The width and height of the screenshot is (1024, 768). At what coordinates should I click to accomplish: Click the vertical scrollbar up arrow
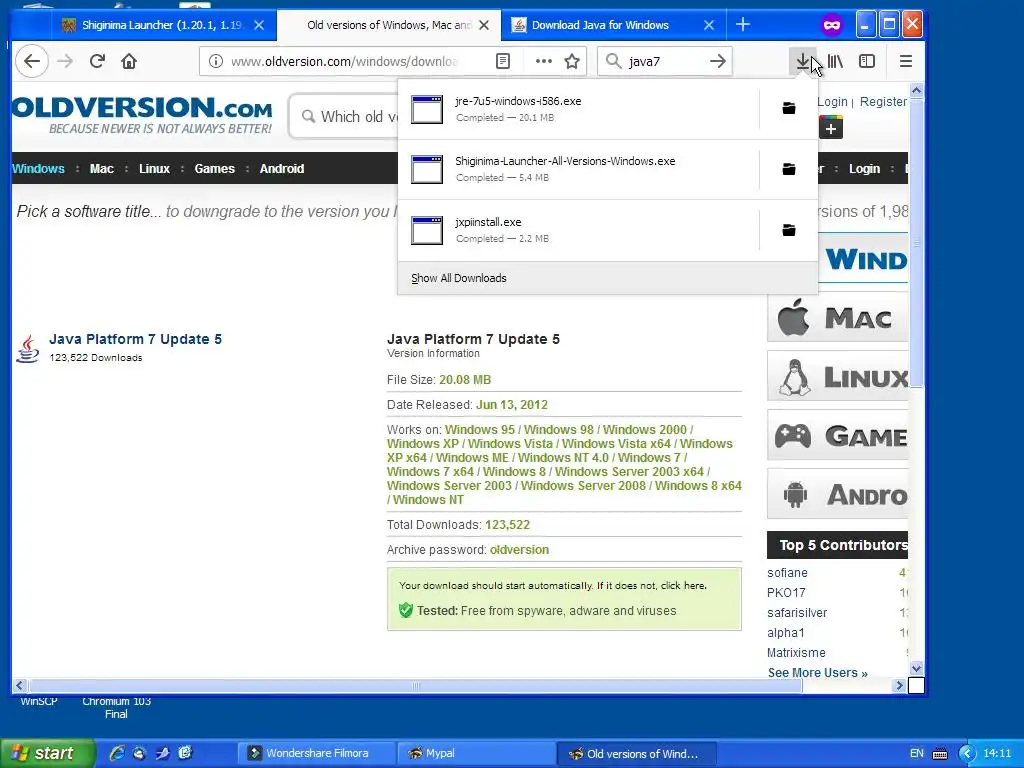[916, 91]
